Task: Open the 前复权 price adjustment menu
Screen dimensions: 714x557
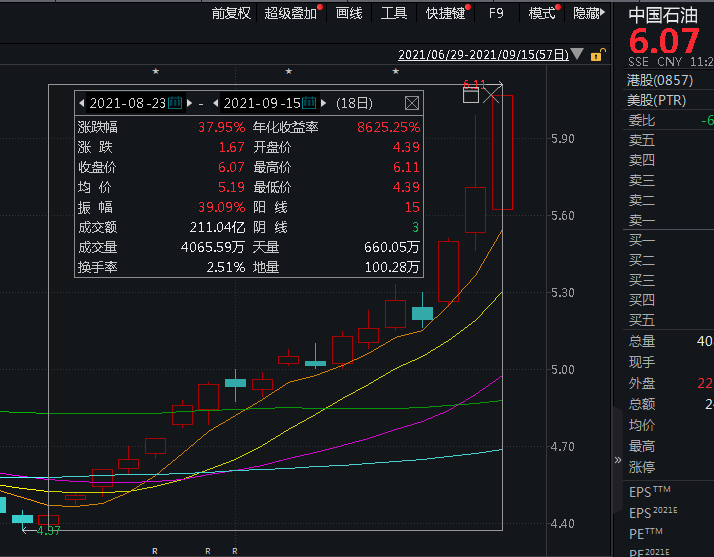Action: pos(231,13)
